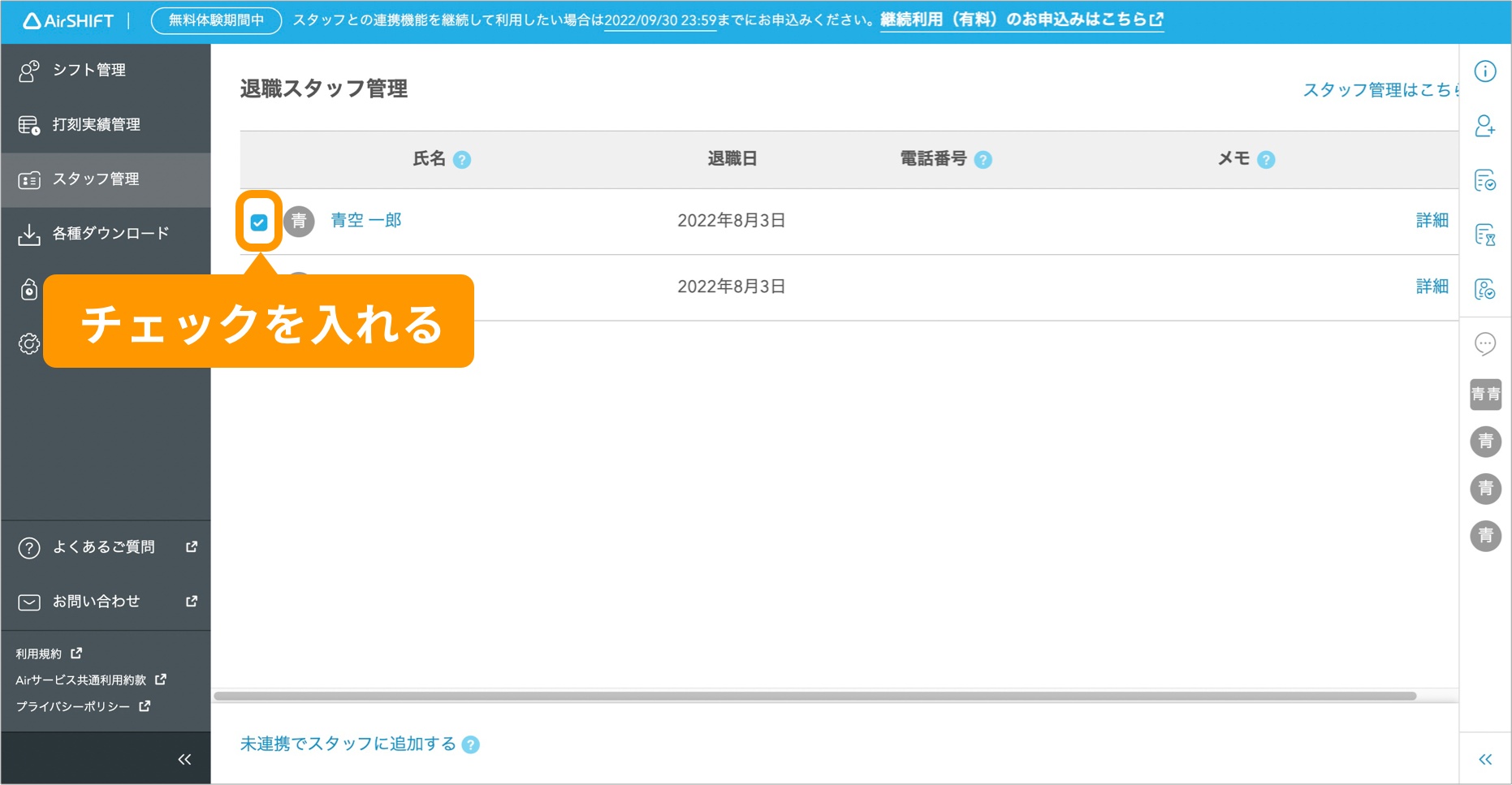Open 打刻実績管理 menu

click(96, 125)
